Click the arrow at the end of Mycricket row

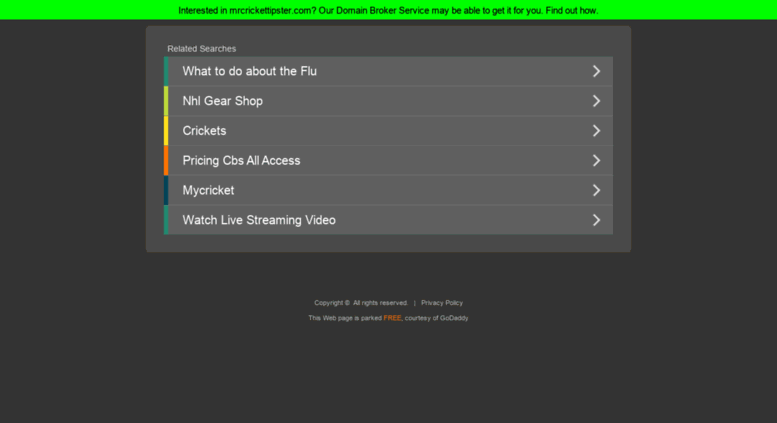tap(597, 190)
